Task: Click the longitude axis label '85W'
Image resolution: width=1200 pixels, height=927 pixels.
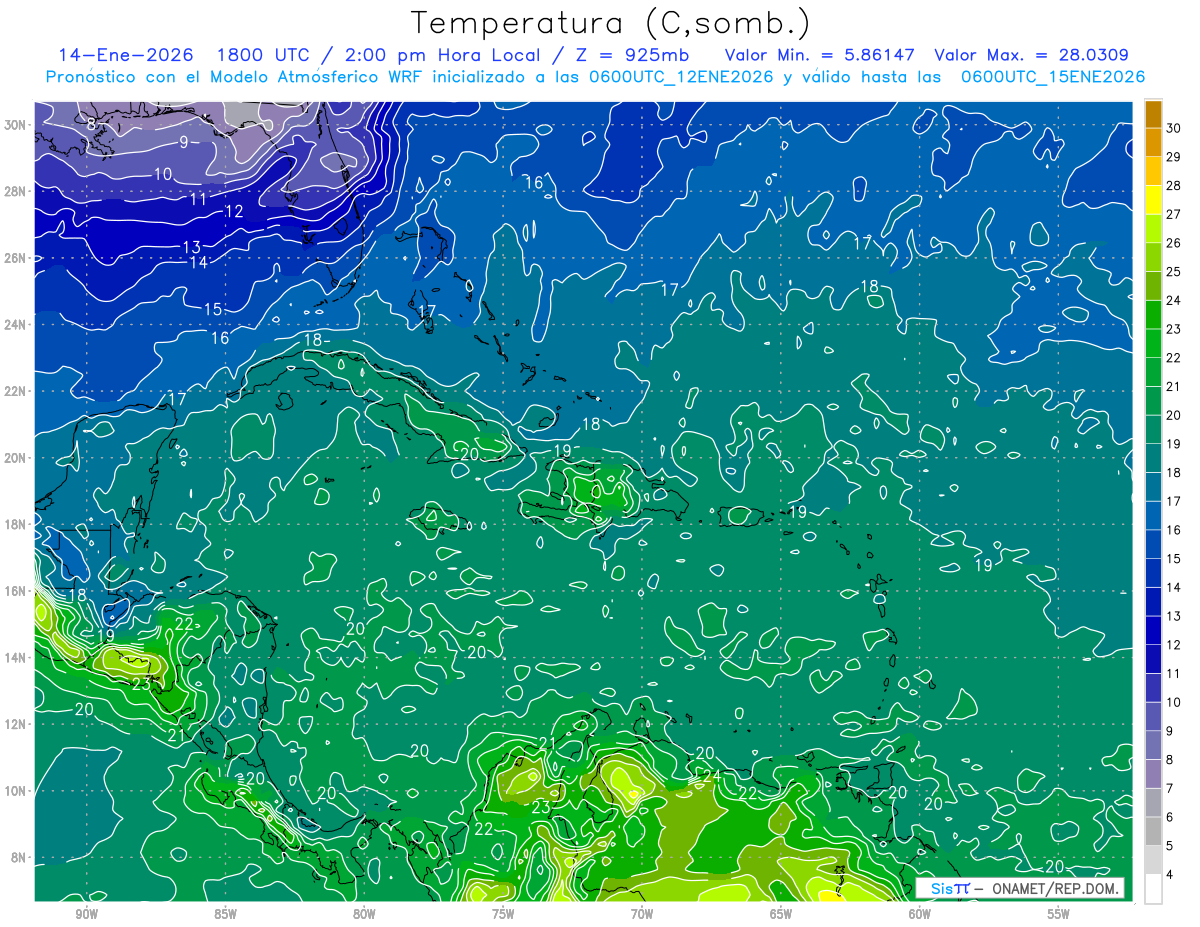Action: tap(225, 914)
